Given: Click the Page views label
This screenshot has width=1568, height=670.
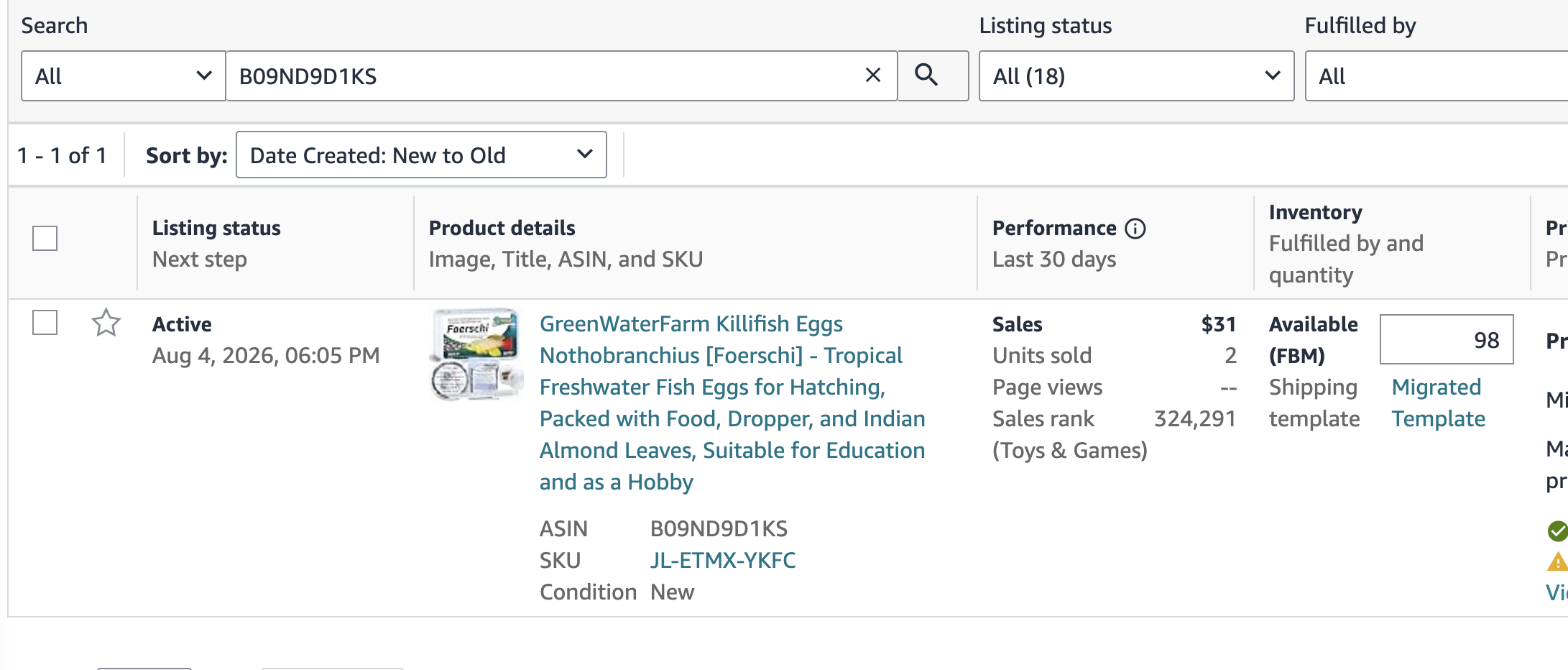Looking at the screenshot, I should [x=1047, y=387].
